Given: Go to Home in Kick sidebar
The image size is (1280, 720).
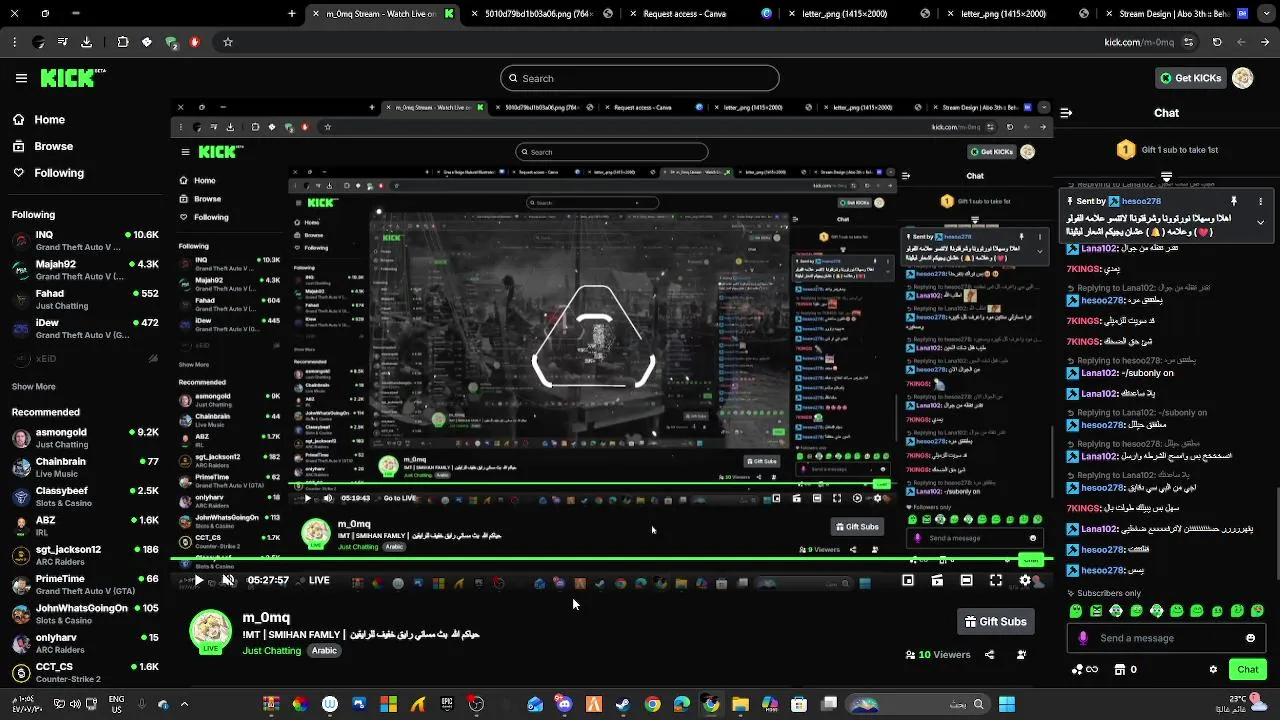Looking at the screenshot, I should [39, 119].
